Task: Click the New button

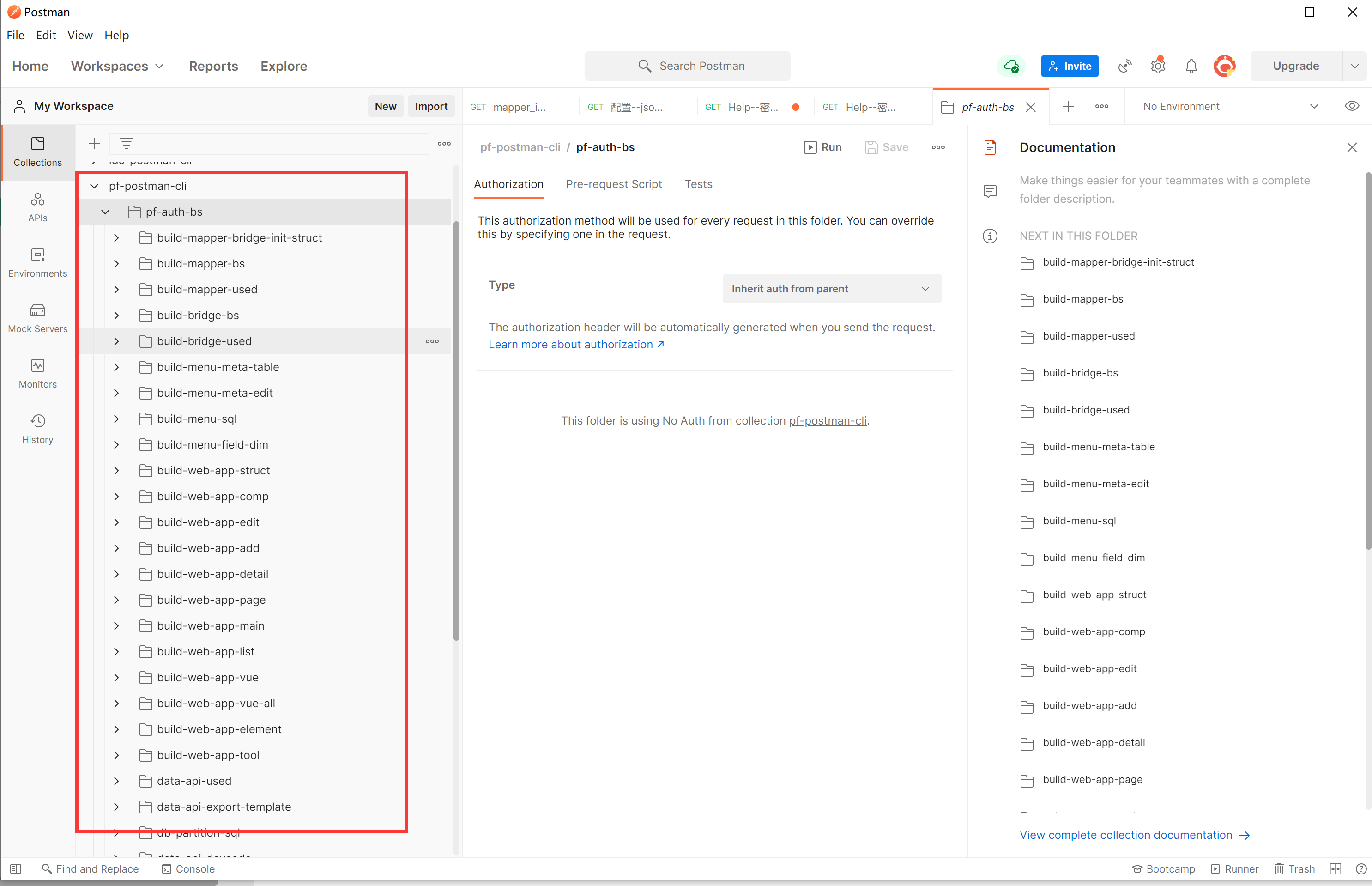Action: pos(385,106)
